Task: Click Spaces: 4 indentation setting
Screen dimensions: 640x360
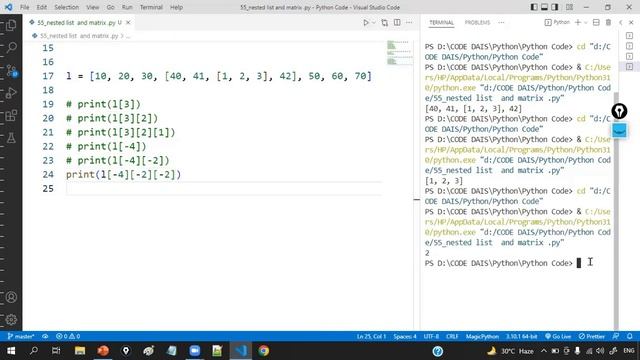Action: 405,336
